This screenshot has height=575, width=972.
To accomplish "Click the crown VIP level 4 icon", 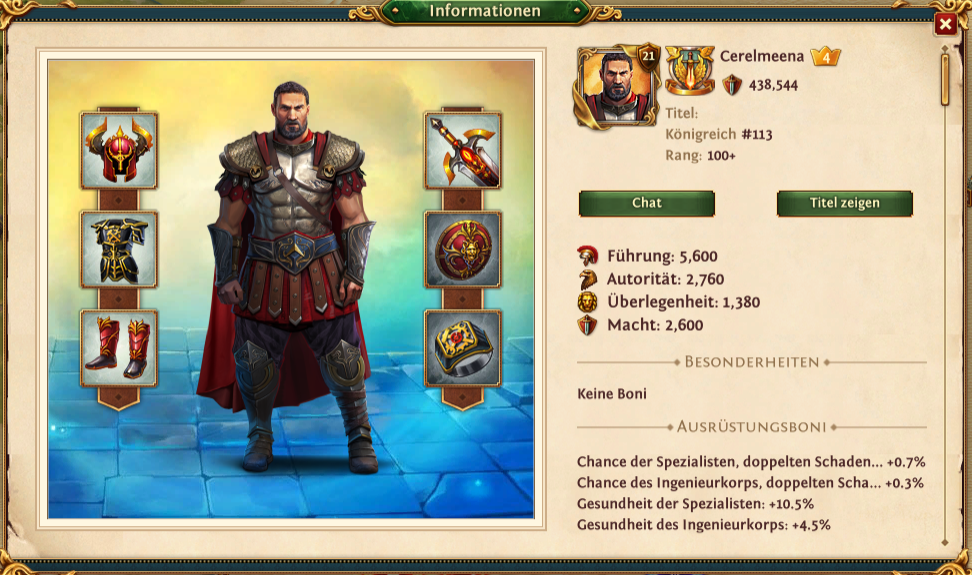I will (826, 57).
